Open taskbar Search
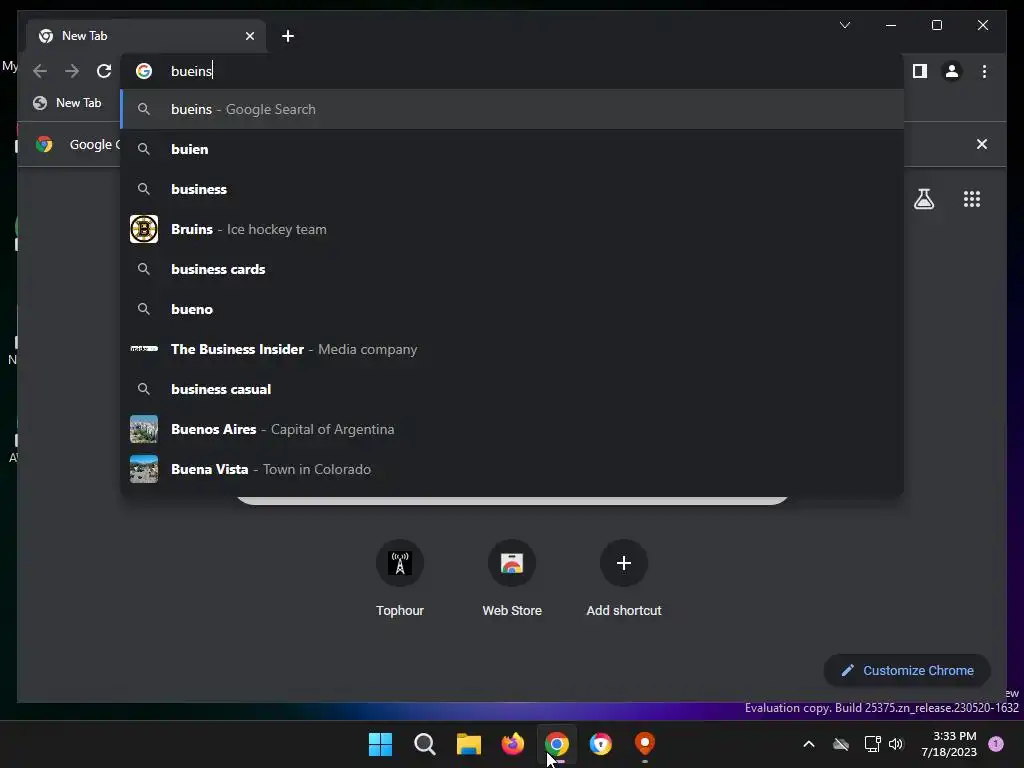 [424, 744]
